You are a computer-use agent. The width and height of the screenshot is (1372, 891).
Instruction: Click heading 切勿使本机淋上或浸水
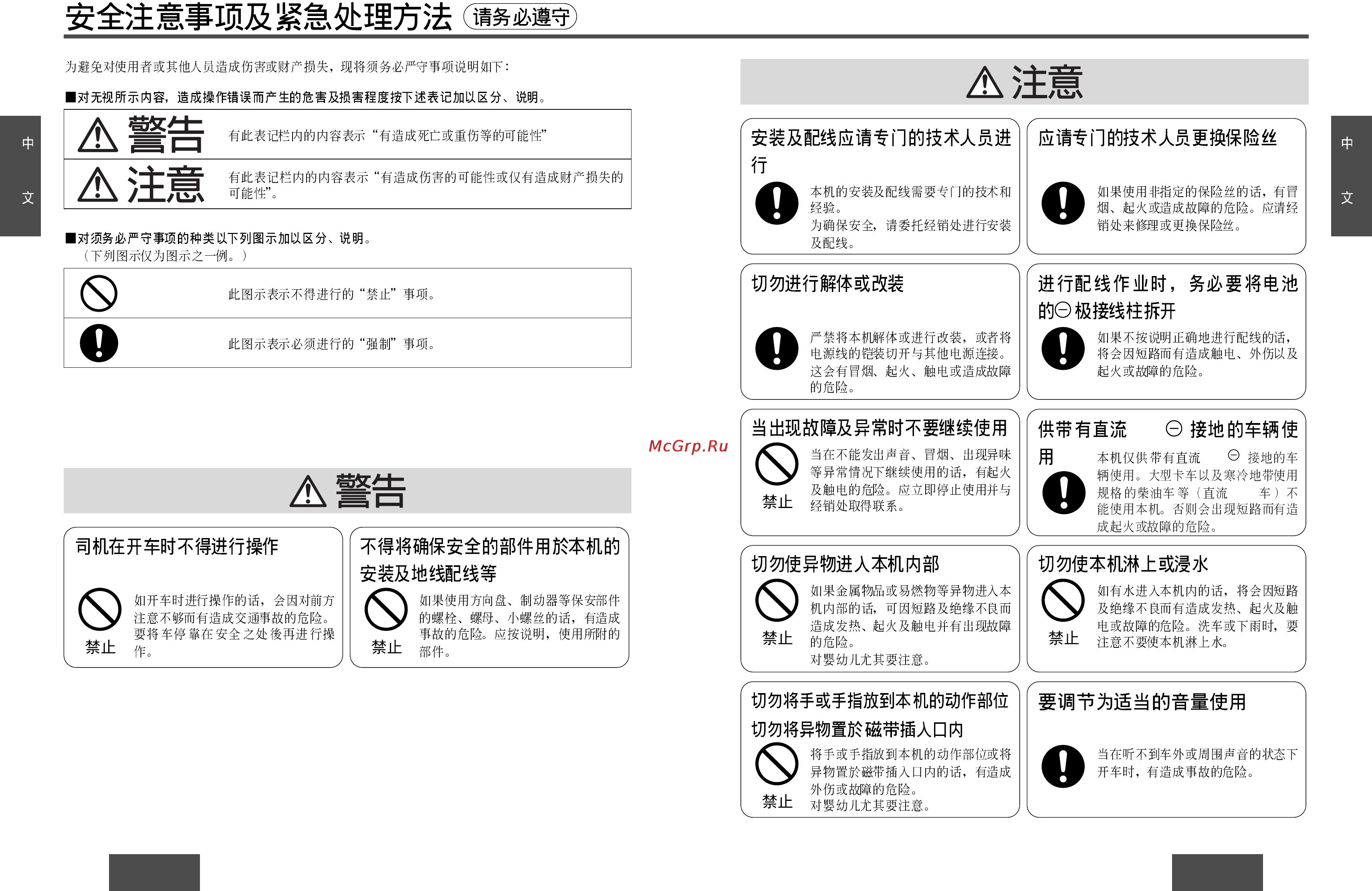[x=1123, y=564]
